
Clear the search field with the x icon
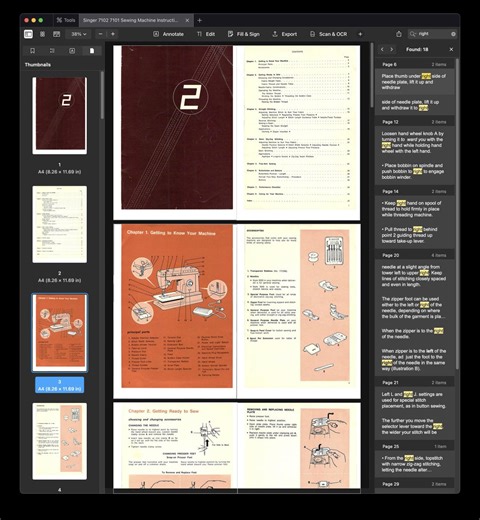(x=453, y=34)
